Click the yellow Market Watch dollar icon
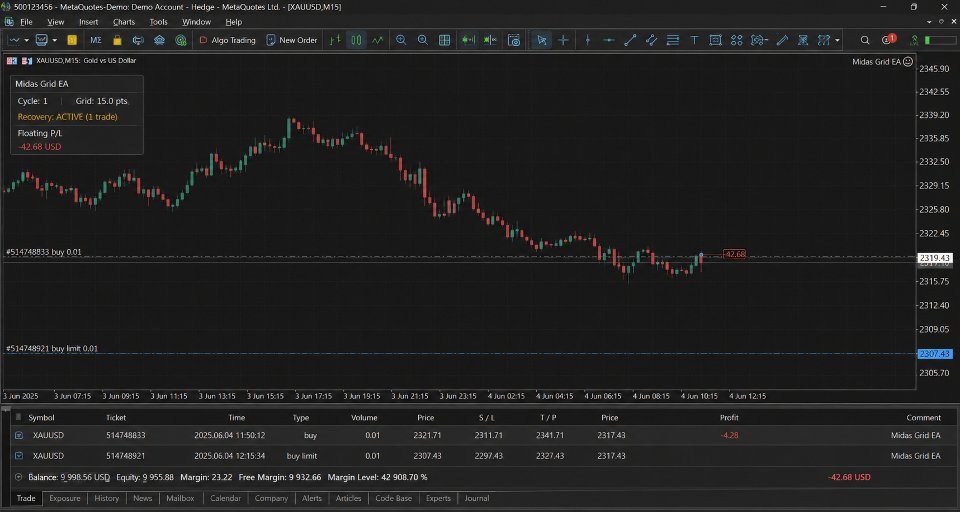The height and width of the screenshot is (512, 960). coord(72,40)
